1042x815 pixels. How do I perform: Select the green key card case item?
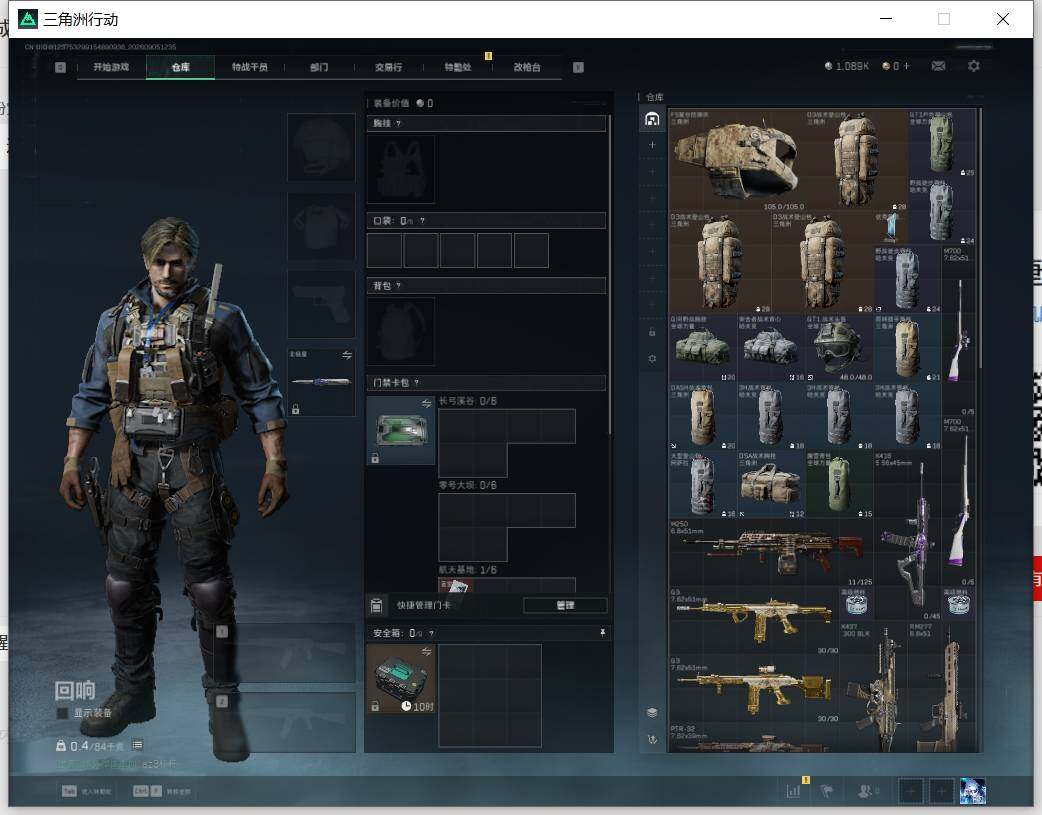click(401, 430)
